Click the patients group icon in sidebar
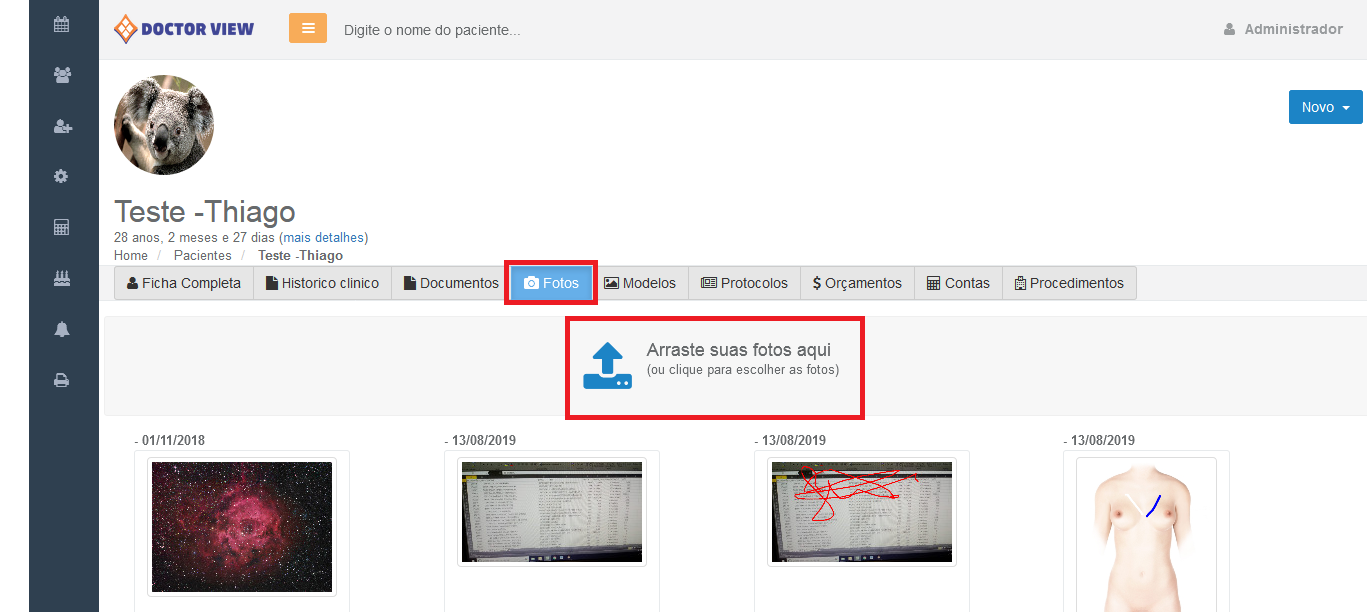This screenshot has height=612, width=1367. 62,75
